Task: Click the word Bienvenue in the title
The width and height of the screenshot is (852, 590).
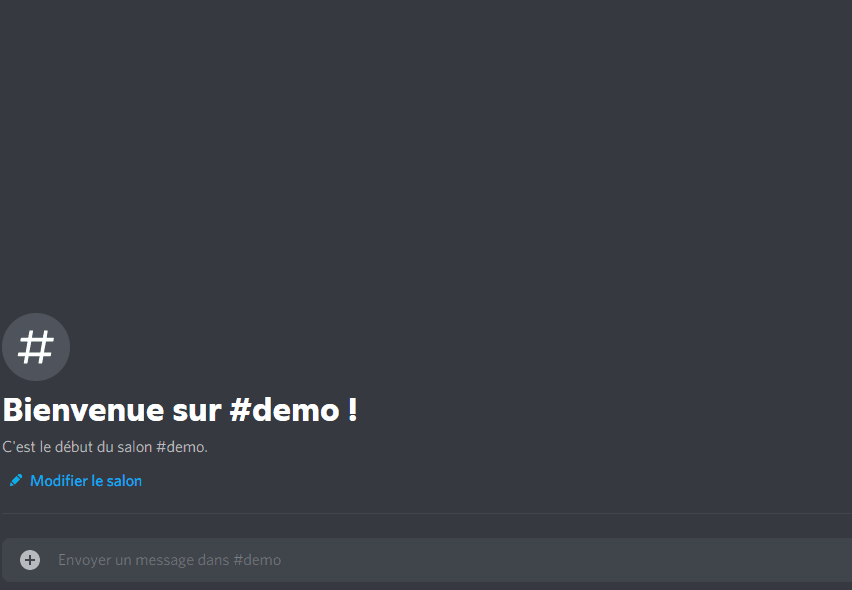Action: [84, 410]
